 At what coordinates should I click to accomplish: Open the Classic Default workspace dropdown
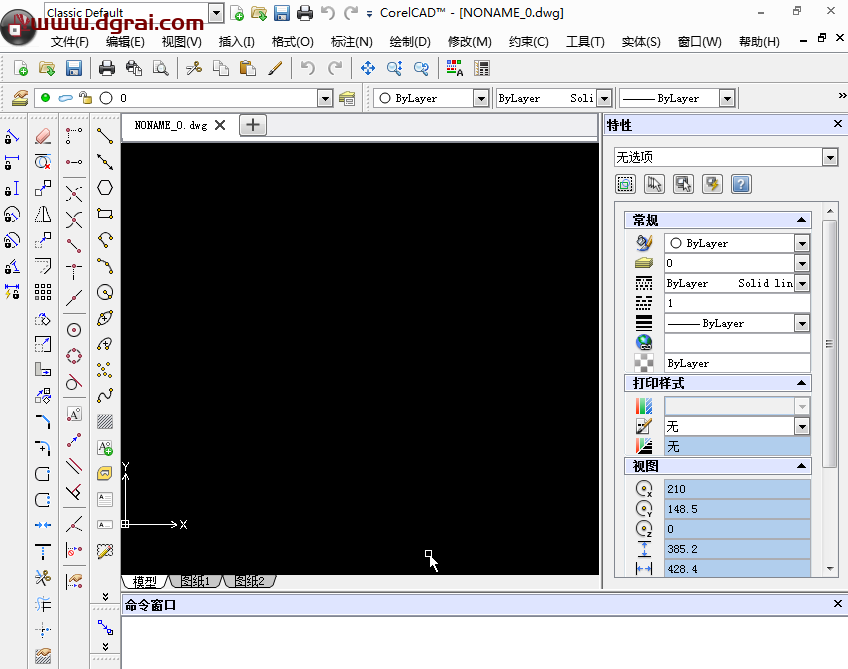coord(216,13)
